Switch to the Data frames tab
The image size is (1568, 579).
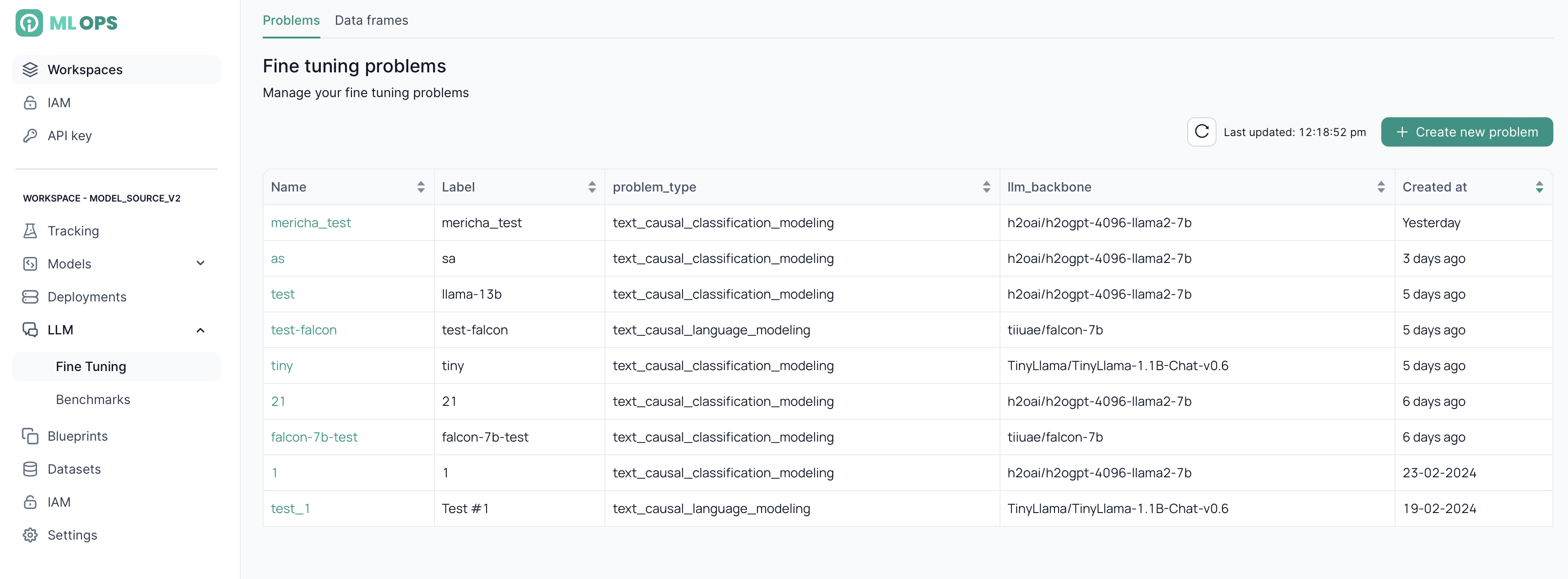[x=371, y=20]
